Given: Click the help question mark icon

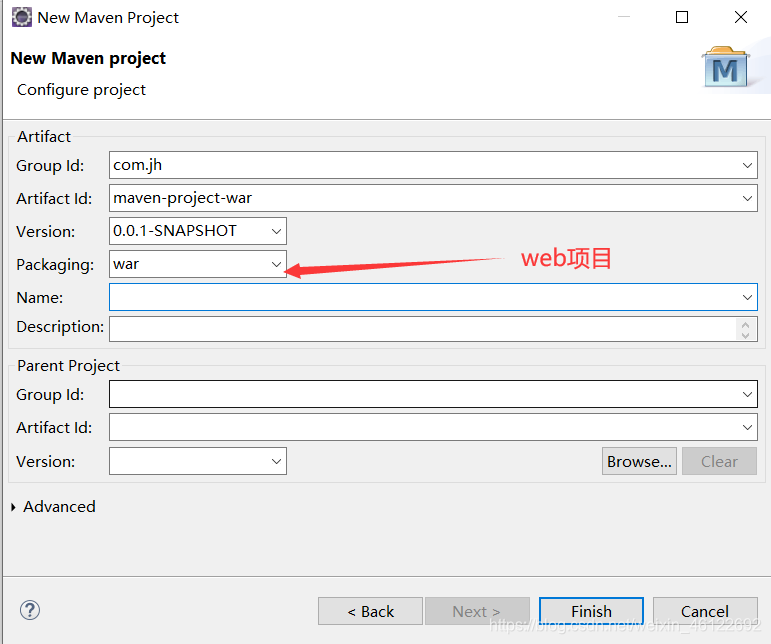Looking at the screenshot, I should click(x=30, y=610).
